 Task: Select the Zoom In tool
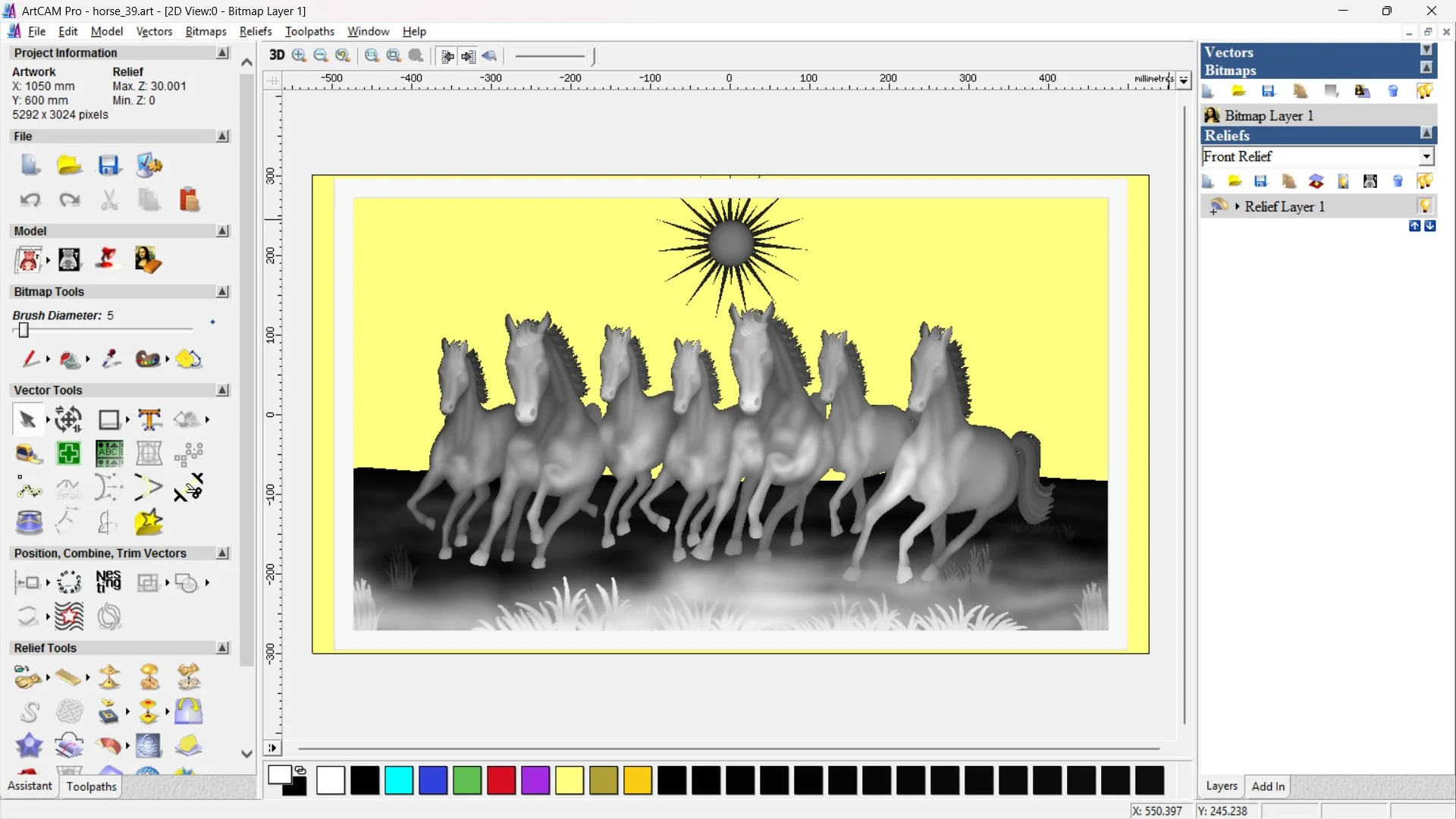(x=299, y=55)
